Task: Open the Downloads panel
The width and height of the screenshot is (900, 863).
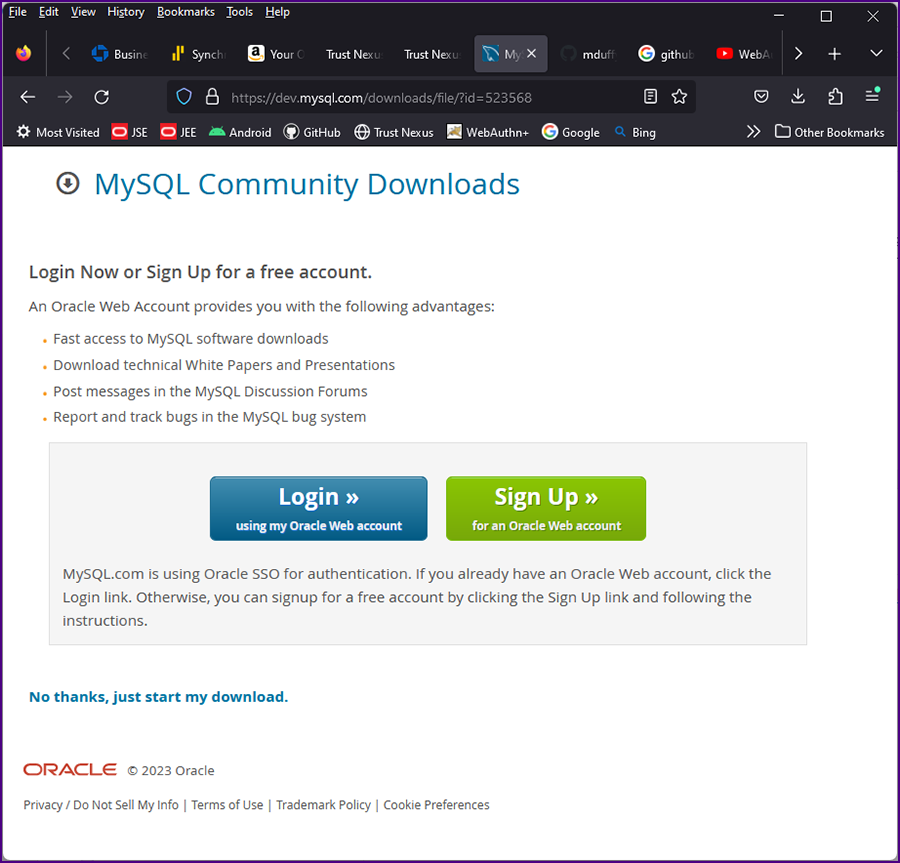Action: coord(798,96)
